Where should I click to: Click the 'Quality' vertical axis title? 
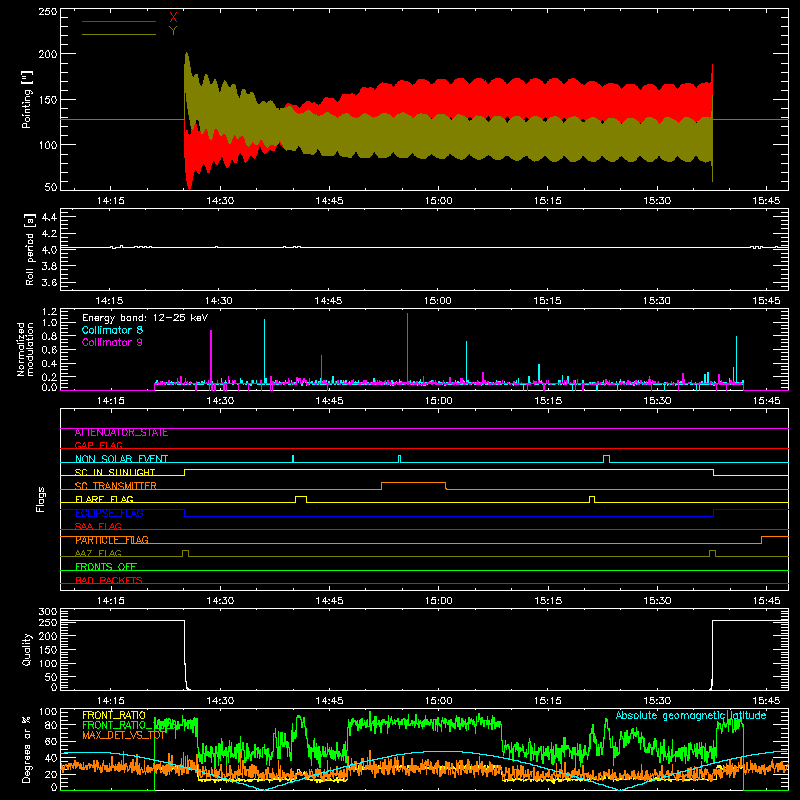coord(27,650)
